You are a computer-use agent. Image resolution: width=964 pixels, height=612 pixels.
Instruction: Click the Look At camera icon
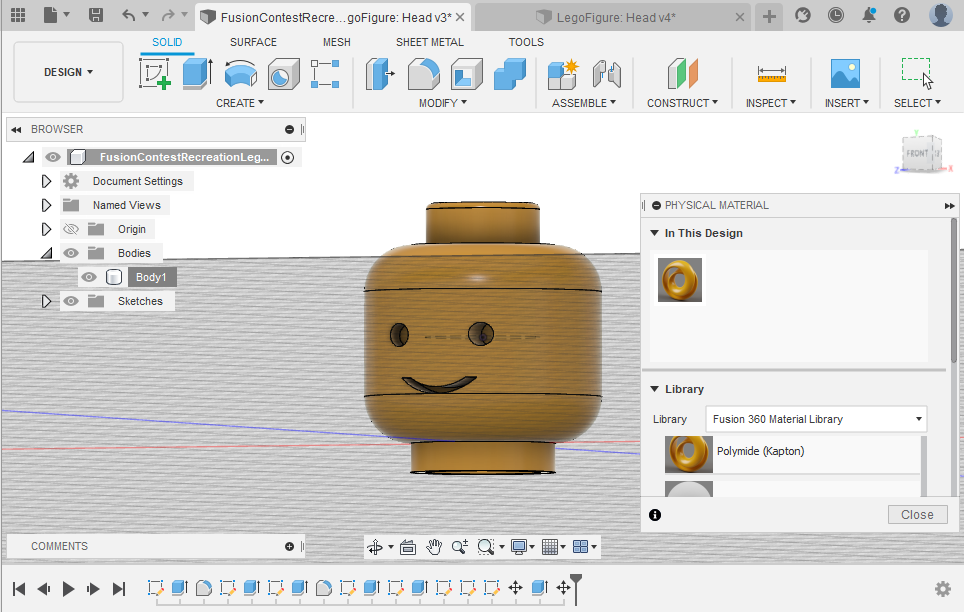pos(408,547)
